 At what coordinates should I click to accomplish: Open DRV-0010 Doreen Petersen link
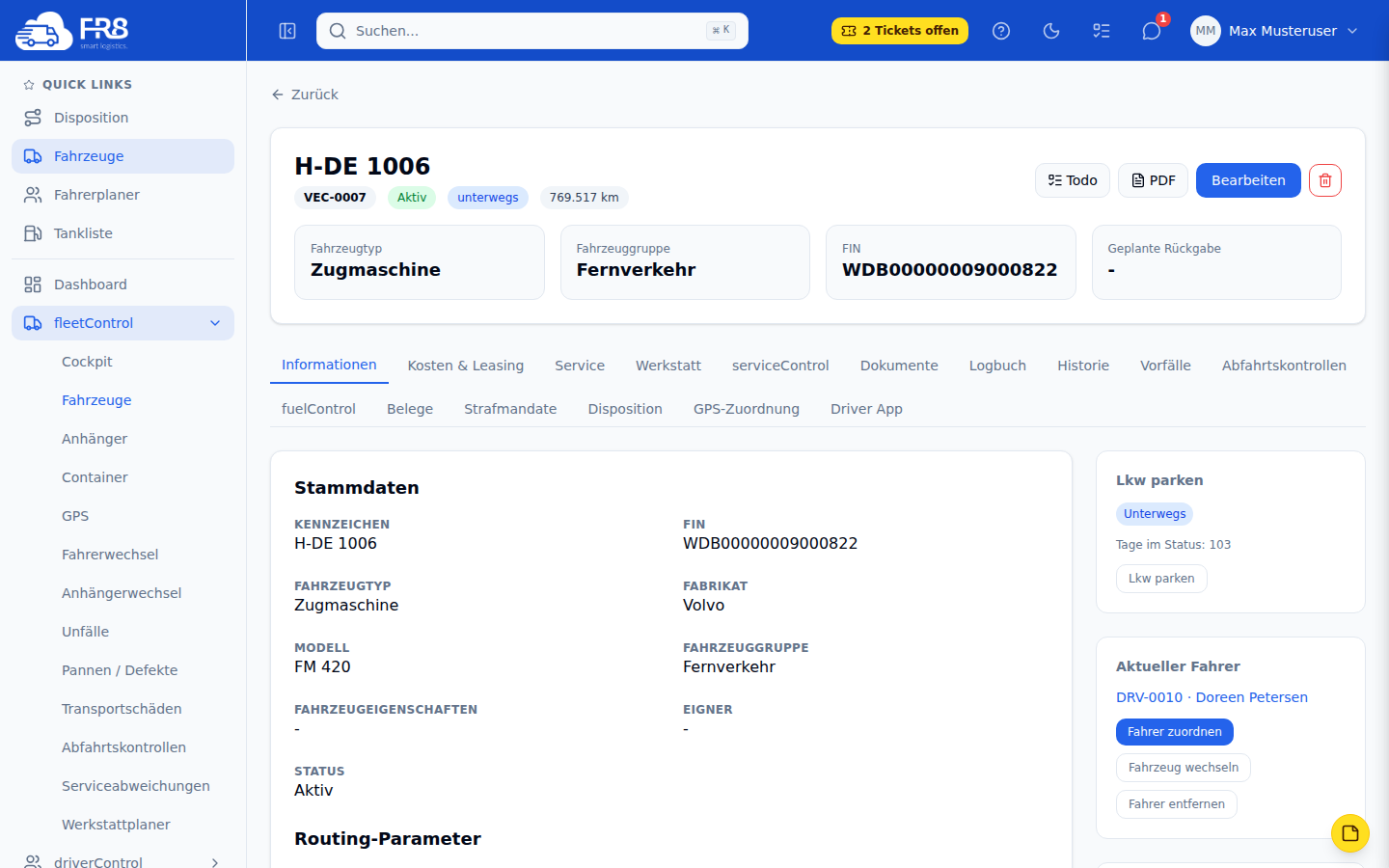click(1212, 697)
